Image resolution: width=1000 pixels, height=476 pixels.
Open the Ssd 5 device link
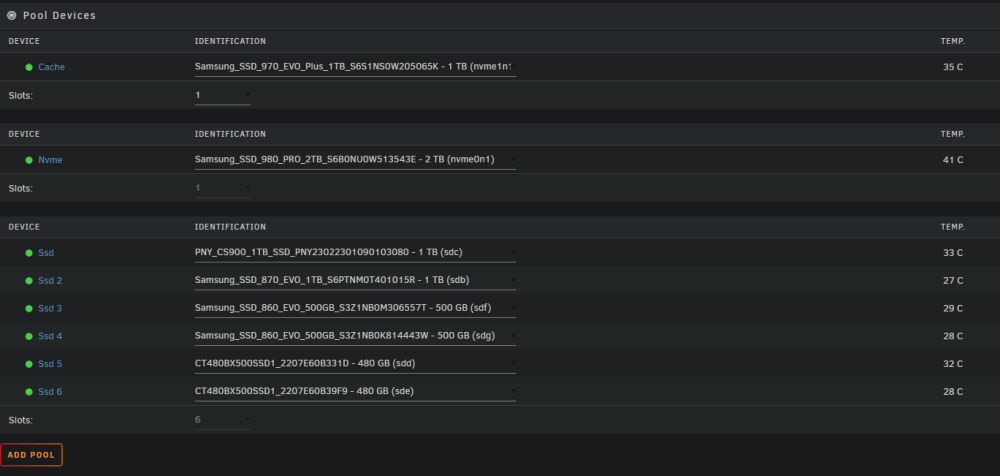(x=50, y=364)
